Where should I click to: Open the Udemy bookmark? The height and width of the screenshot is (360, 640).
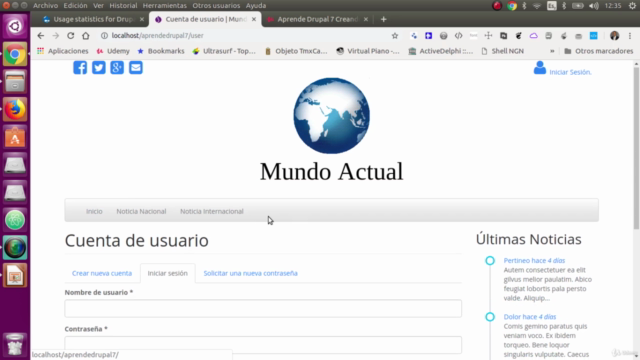[113, 51]
